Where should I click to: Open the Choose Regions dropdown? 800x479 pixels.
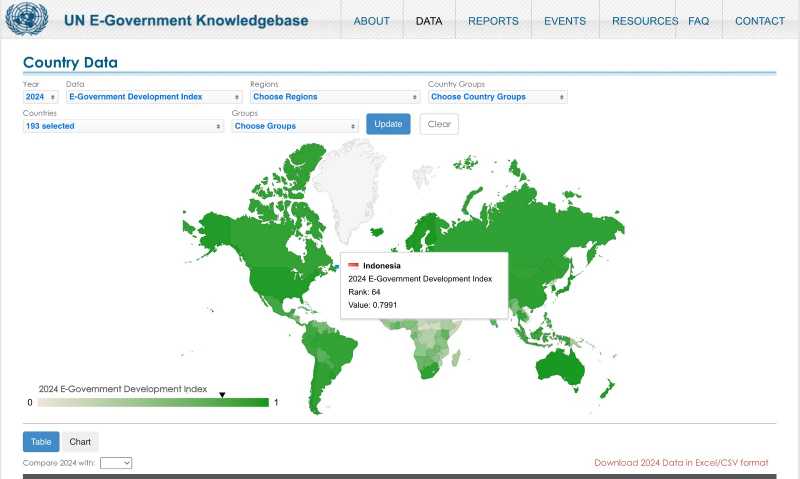point(335,97)
